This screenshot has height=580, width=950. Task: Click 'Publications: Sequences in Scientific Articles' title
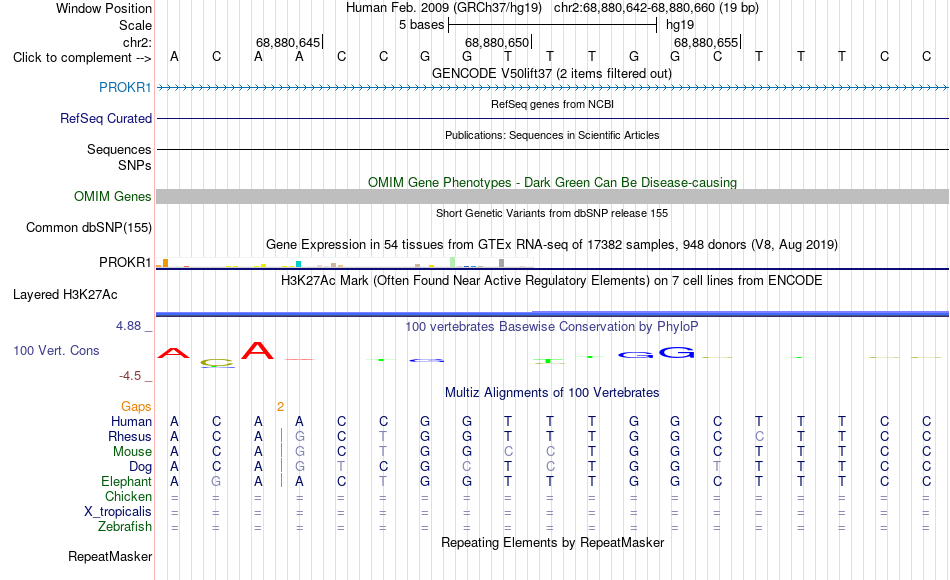tap(552, 135)
